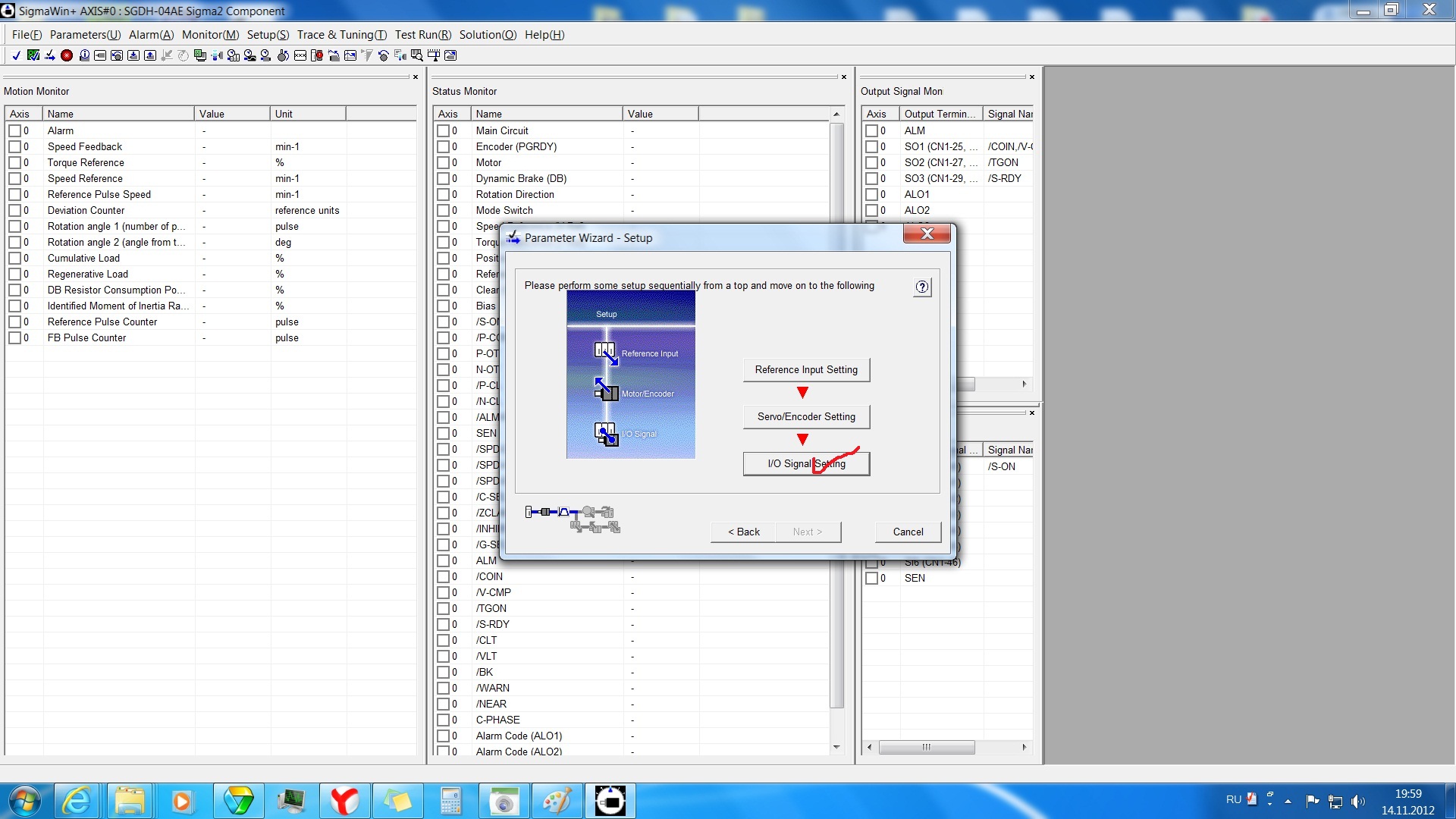Viewport: 1456px width, 819px height.
Task: Check the Speed Feedback checkbox in Motion Monitor
Action: coord(14,147)
